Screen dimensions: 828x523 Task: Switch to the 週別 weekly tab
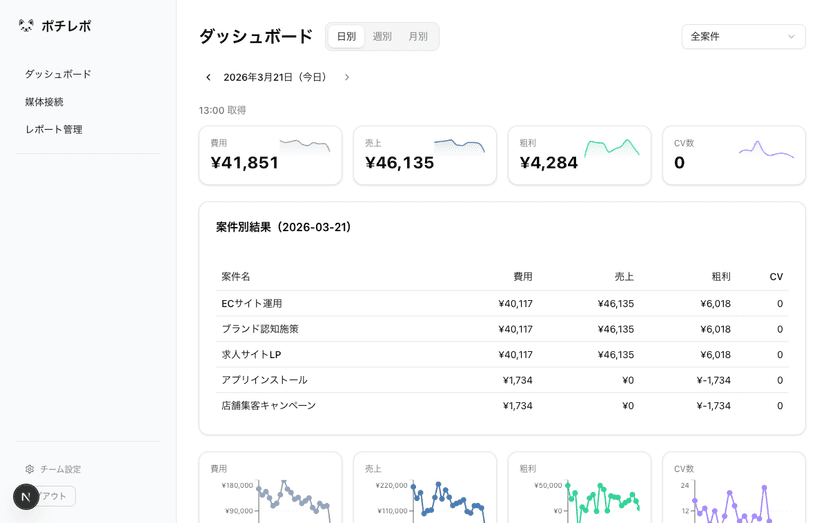point(382,36)
